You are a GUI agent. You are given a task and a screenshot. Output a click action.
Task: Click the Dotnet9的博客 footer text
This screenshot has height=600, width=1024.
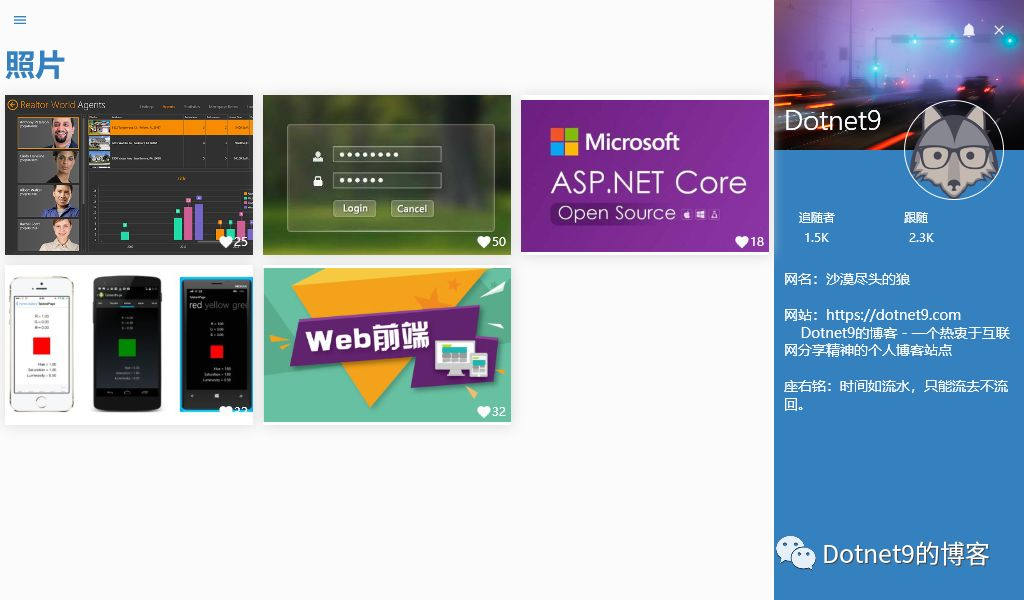[906, 554]
